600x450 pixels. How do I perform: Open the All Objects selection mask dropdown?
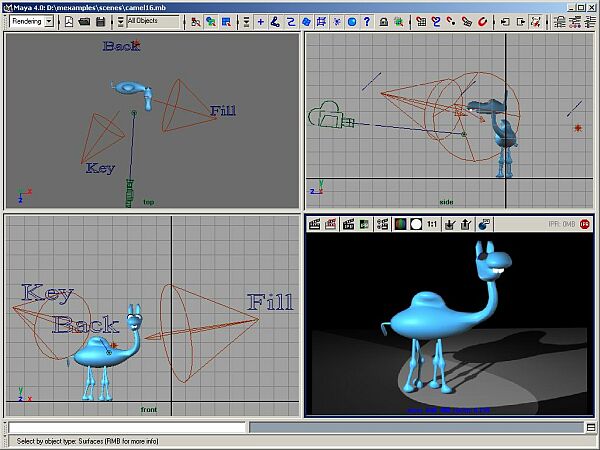coord(153,21)
